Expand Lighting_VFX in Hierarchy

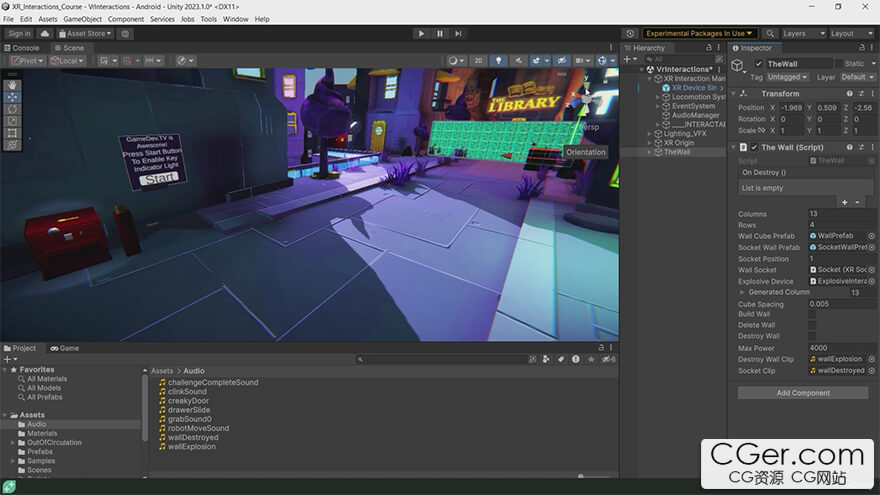[649, 134]
